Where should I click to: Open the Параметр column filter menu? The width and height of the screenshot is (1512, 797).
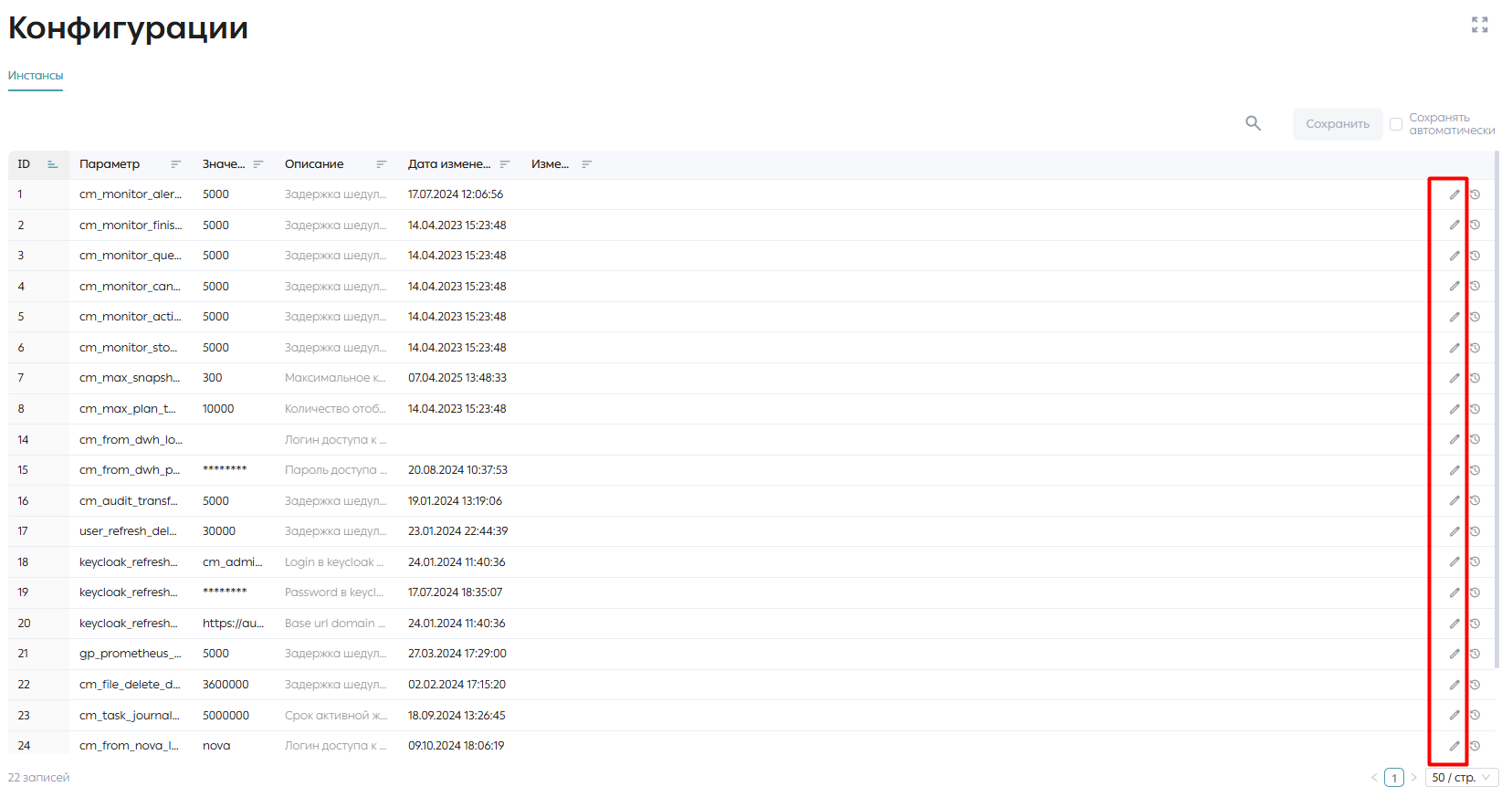click(176, 164)
